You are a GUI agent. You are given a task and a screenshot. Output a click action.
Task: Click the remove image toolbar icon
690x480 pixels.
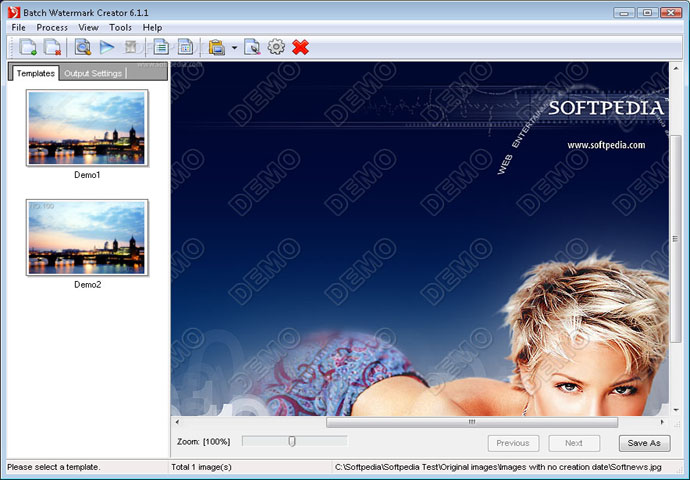[52, 47]
